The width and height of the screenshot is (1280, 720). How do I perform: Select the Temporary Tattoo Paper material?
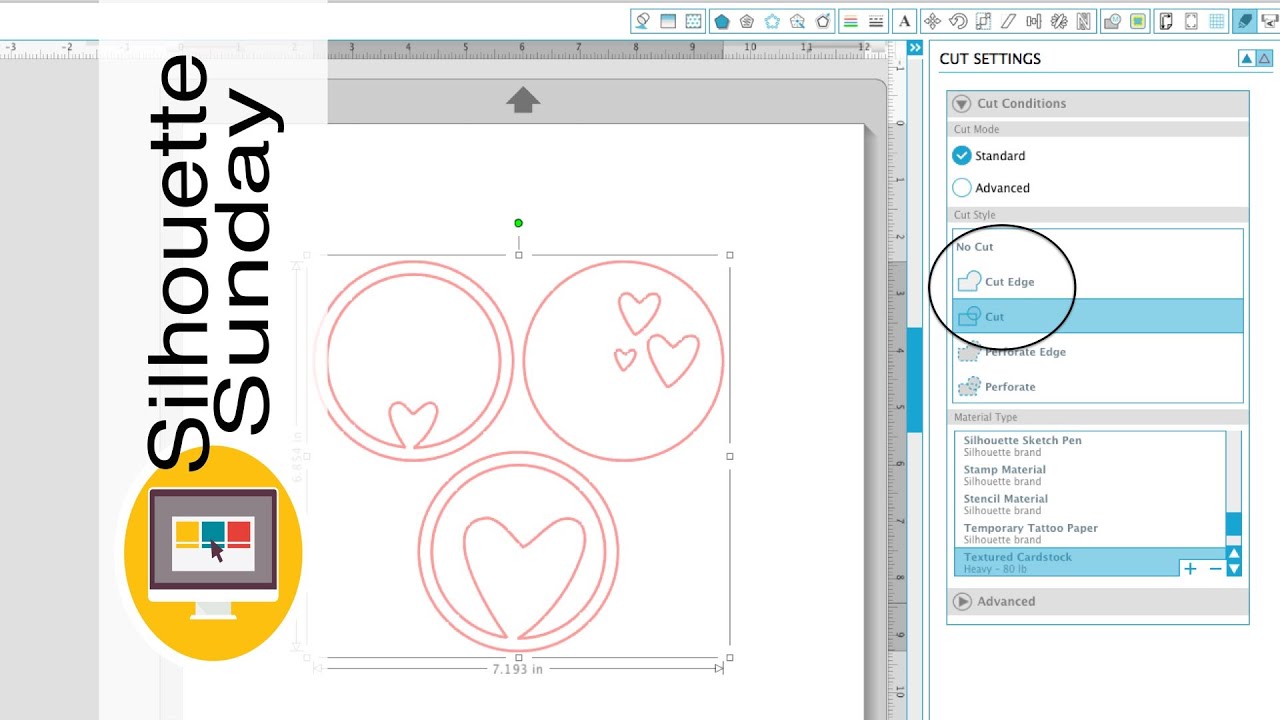1090,533
